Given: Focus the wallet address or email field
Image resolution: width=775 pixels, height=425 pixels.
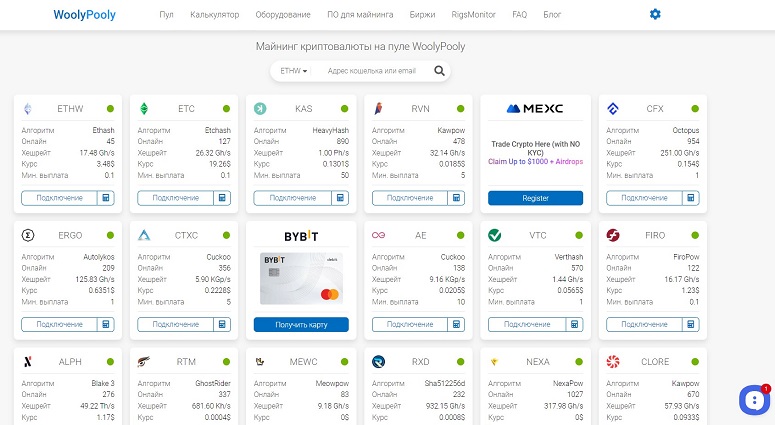Looking at the screenshot, I should 372,71.
